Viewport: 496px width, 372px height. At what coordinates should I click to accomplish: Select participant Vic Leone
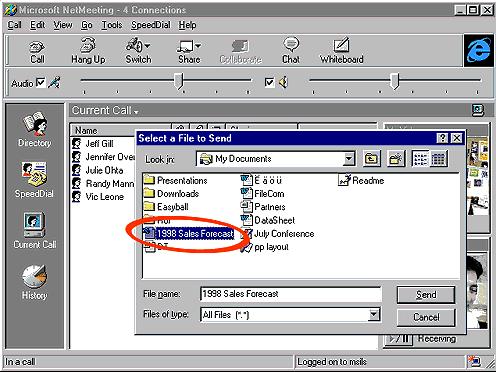(x=98, y=197)
